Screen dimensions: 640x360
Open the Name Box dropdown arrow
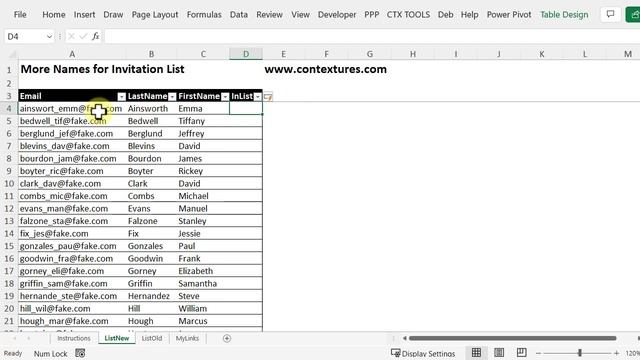point(49,37)
